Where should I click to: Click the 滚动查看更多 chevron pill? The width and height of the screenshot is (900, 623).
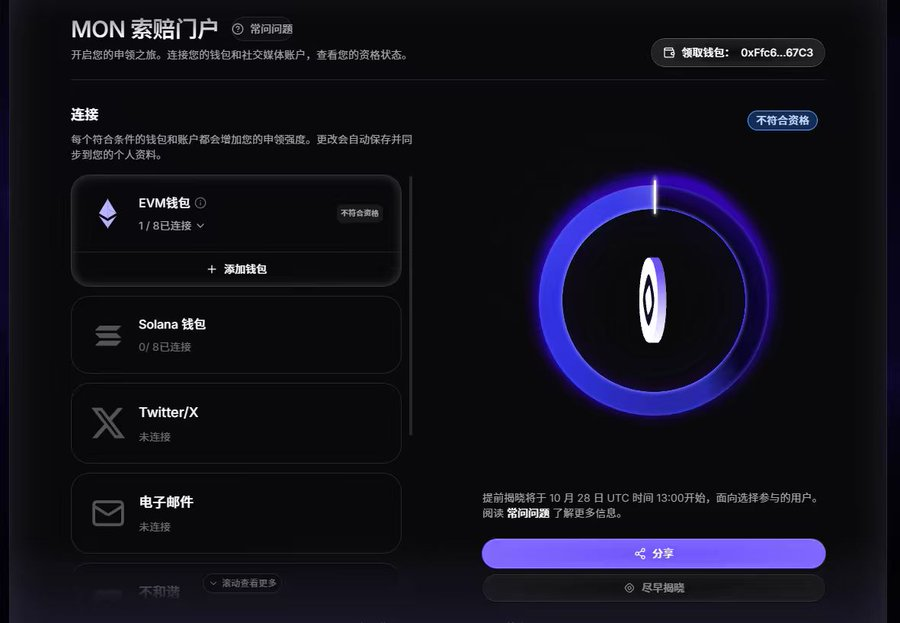point(242,583)
